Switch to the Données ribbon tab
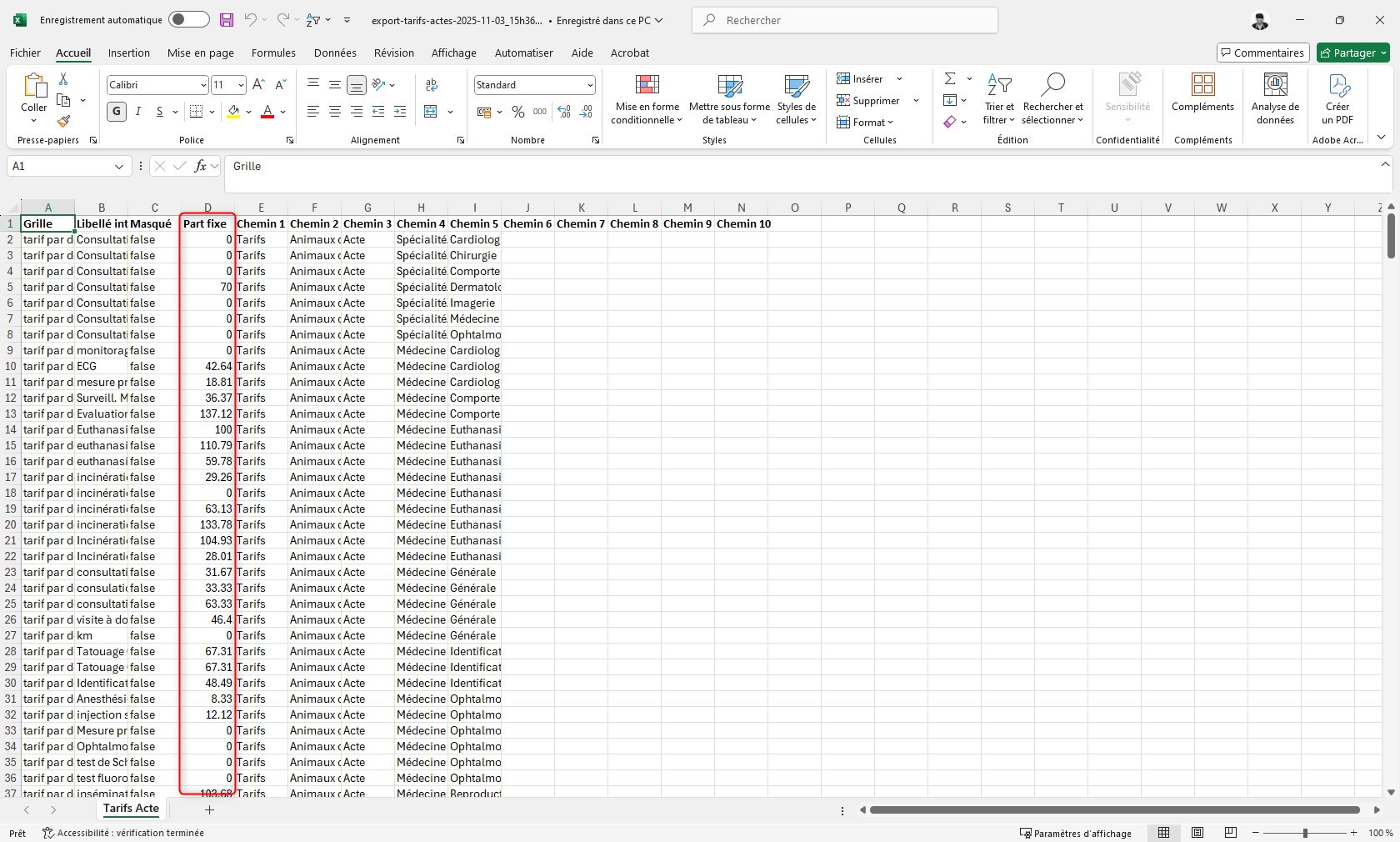 tap(335, 53)
